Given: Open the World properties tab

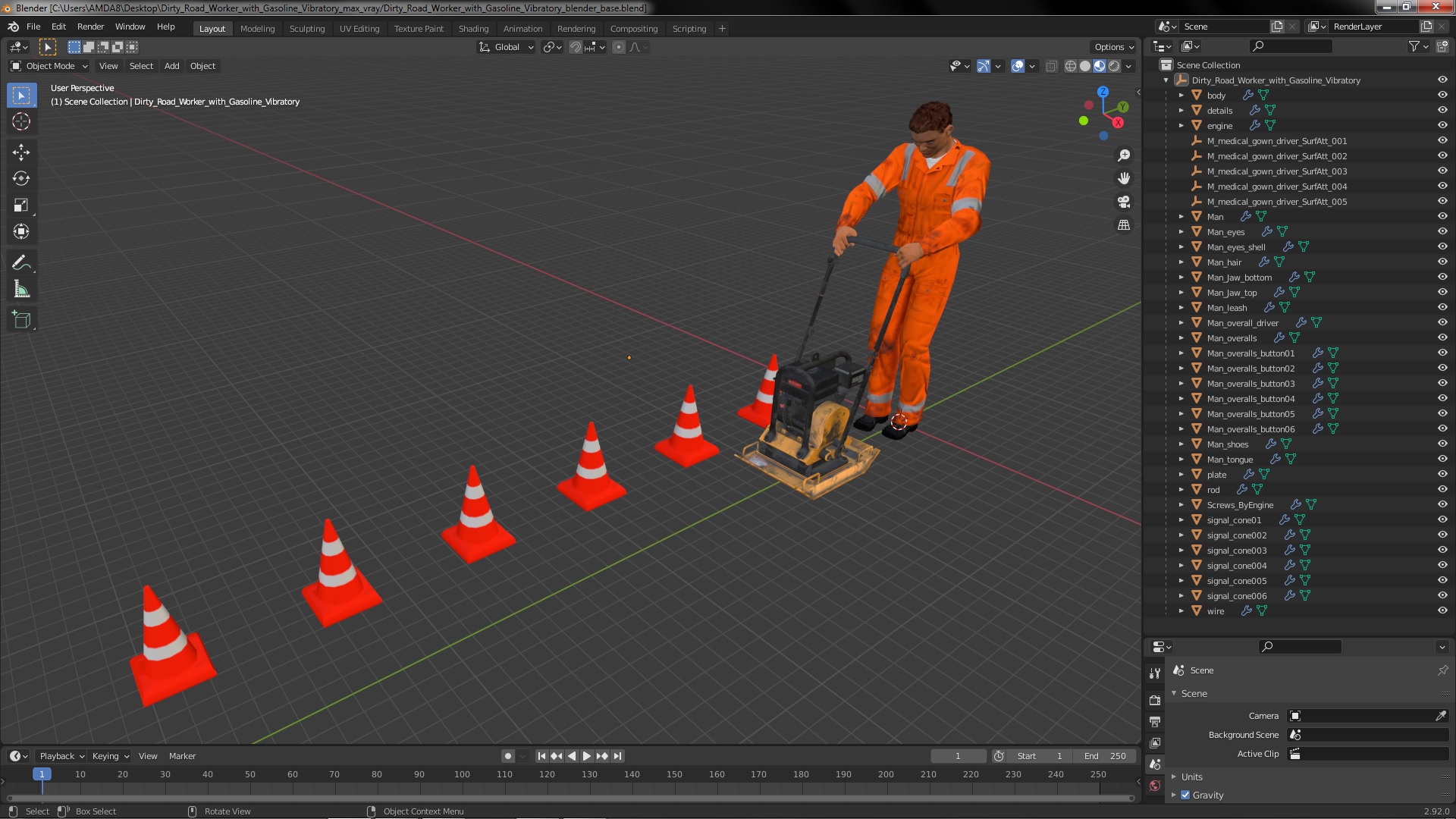Looking at the screenshot, I should [x=1155, y=786].
